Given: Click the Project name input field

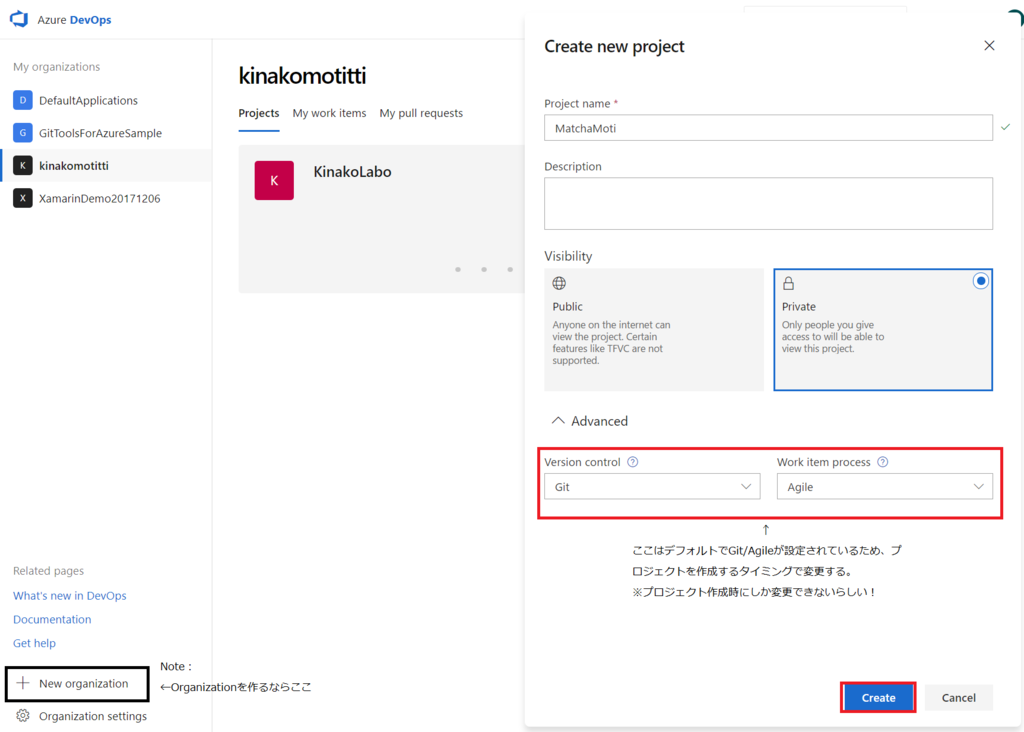Looking at the screenshot, I should click(x=768, y=128).
